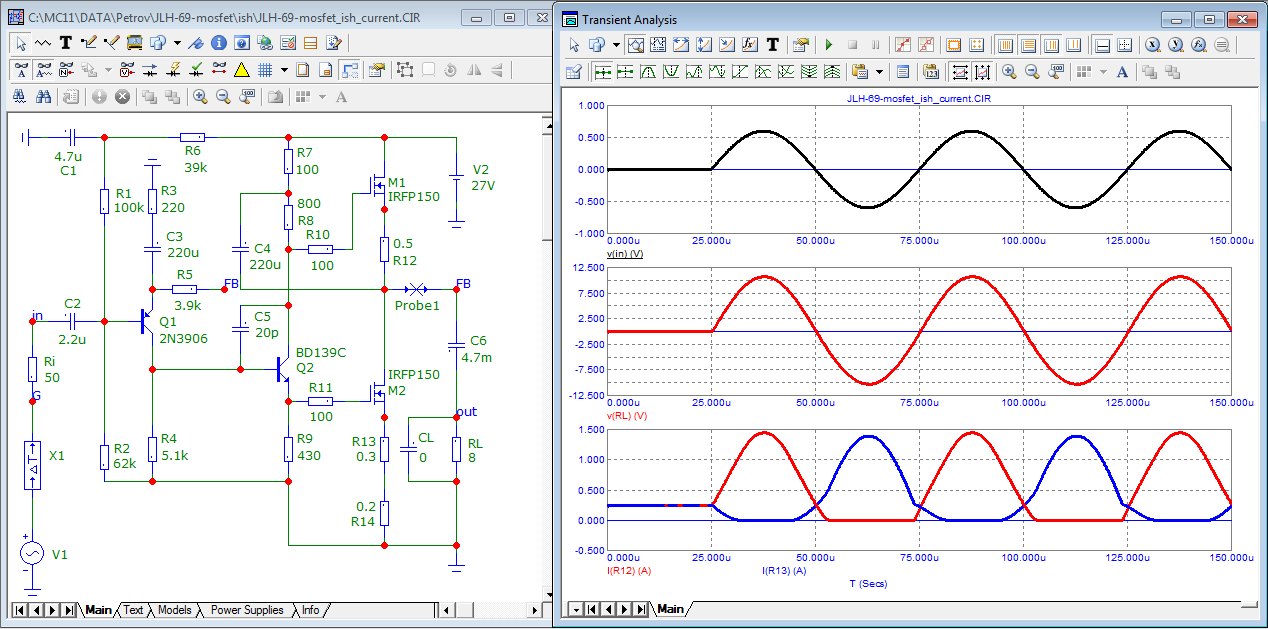This screenshot has height=629, width=1268.
Task: Click the IRFP150 M1 MOSFET label
Action: 413,190
